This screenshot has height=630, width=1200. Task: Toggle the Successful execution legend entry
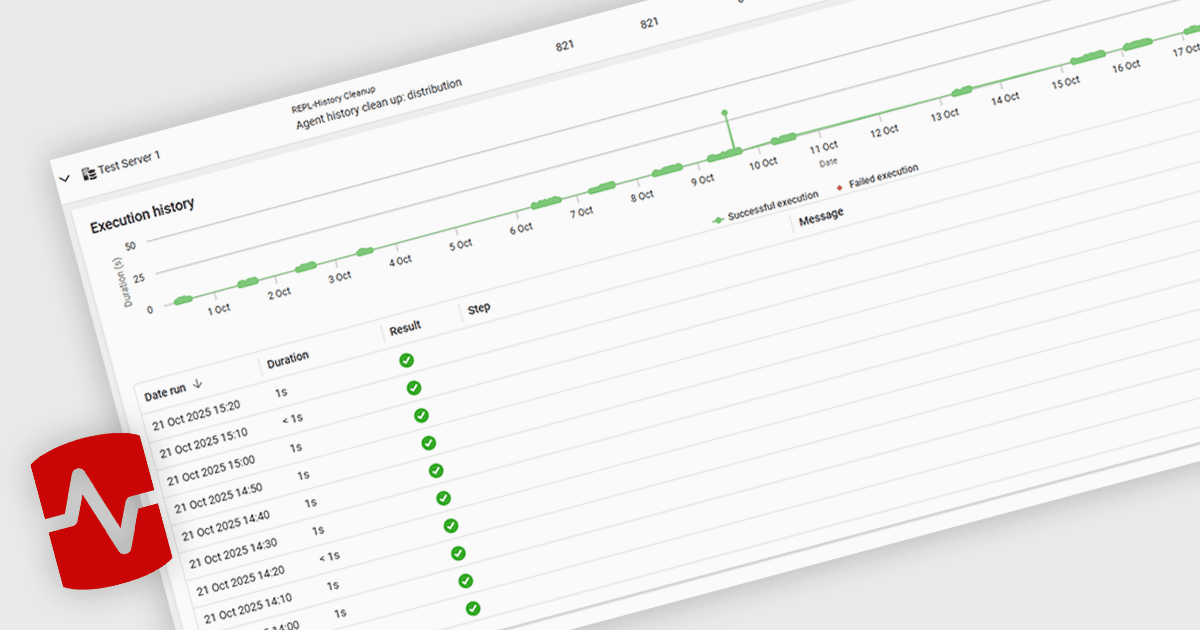(765, 206)
